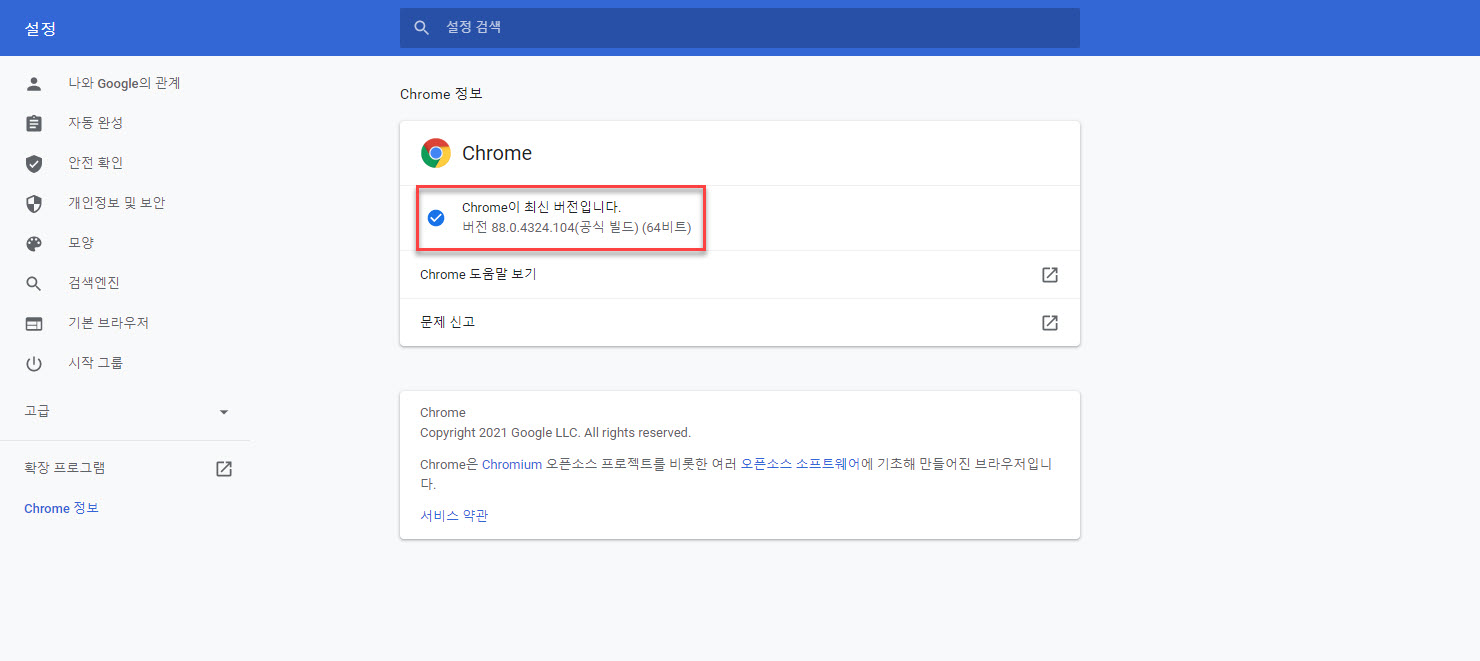
Task: Open the 나와 Google의 관계 settings page
Action: click(125, 84)
